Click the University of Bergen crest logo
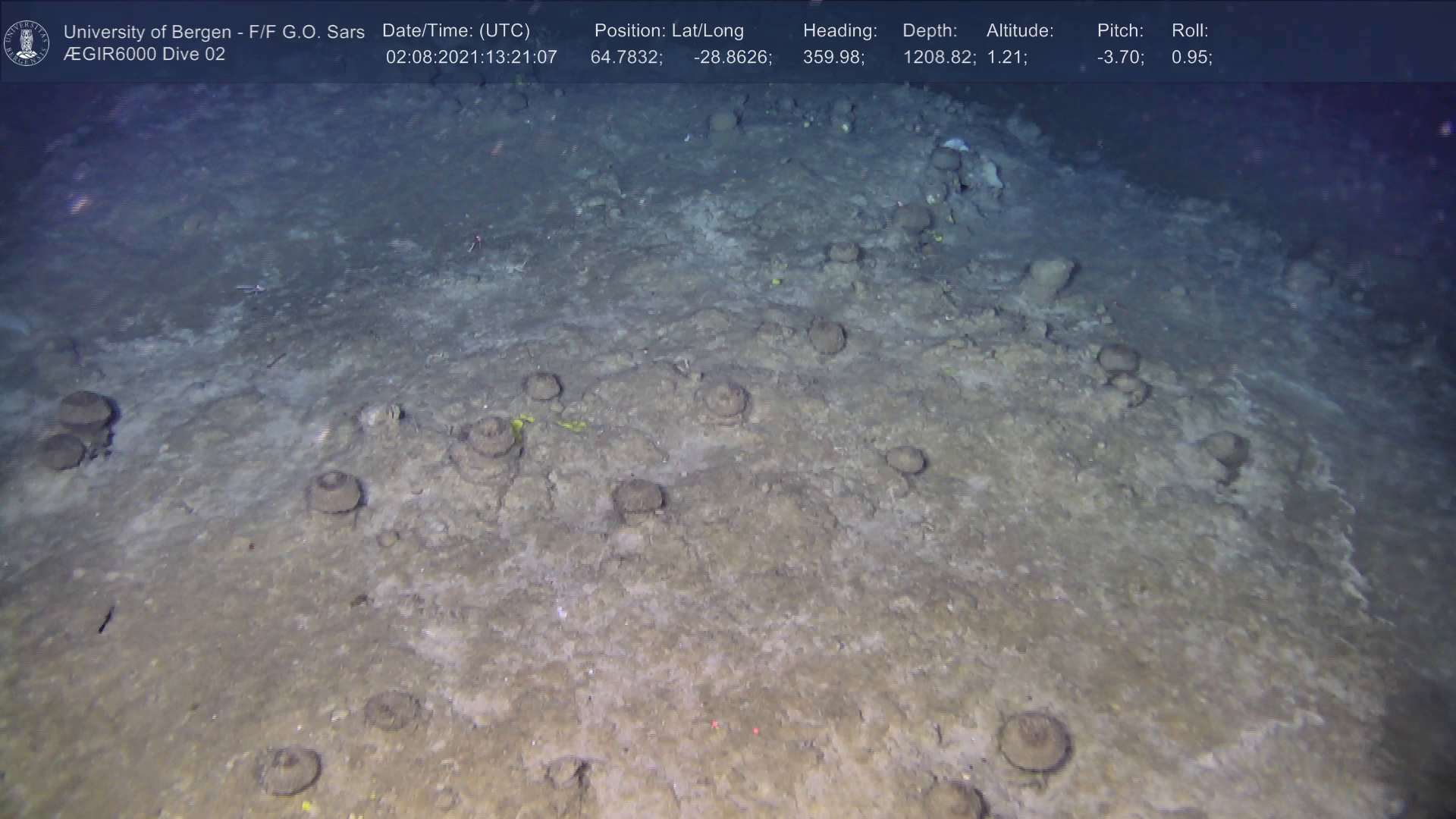Viewport: 1456px width, 819px height. 27,42
